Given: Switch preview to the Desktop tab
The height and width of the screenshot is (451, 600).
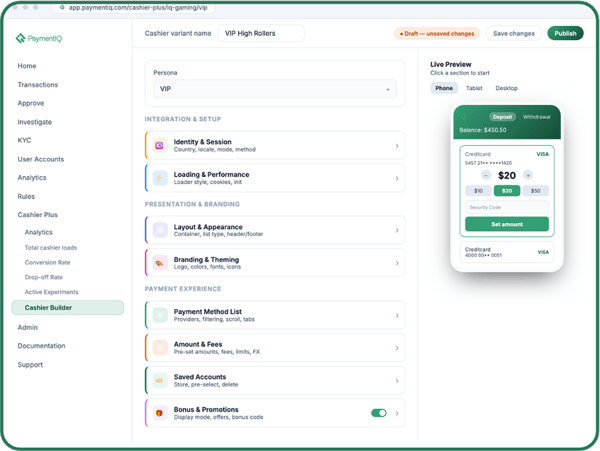Looking at the screenshot, I should [506, 88].
